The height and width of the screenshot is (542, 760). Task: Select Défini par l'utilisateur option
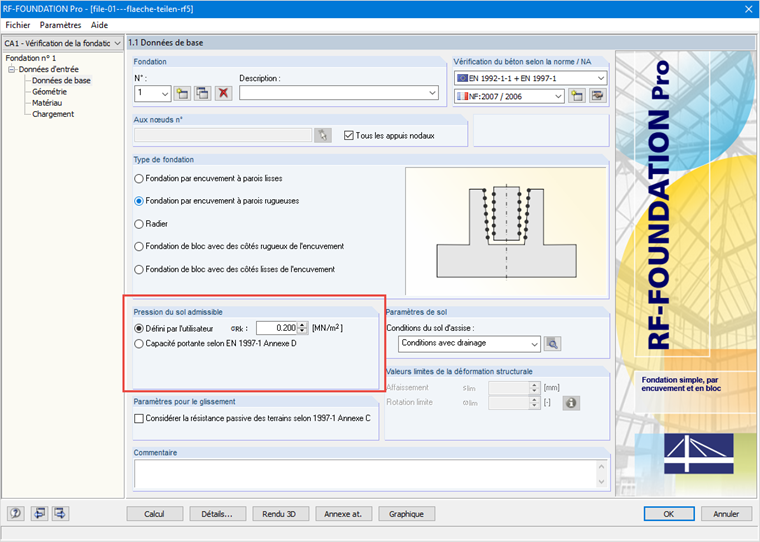(174, 328)
